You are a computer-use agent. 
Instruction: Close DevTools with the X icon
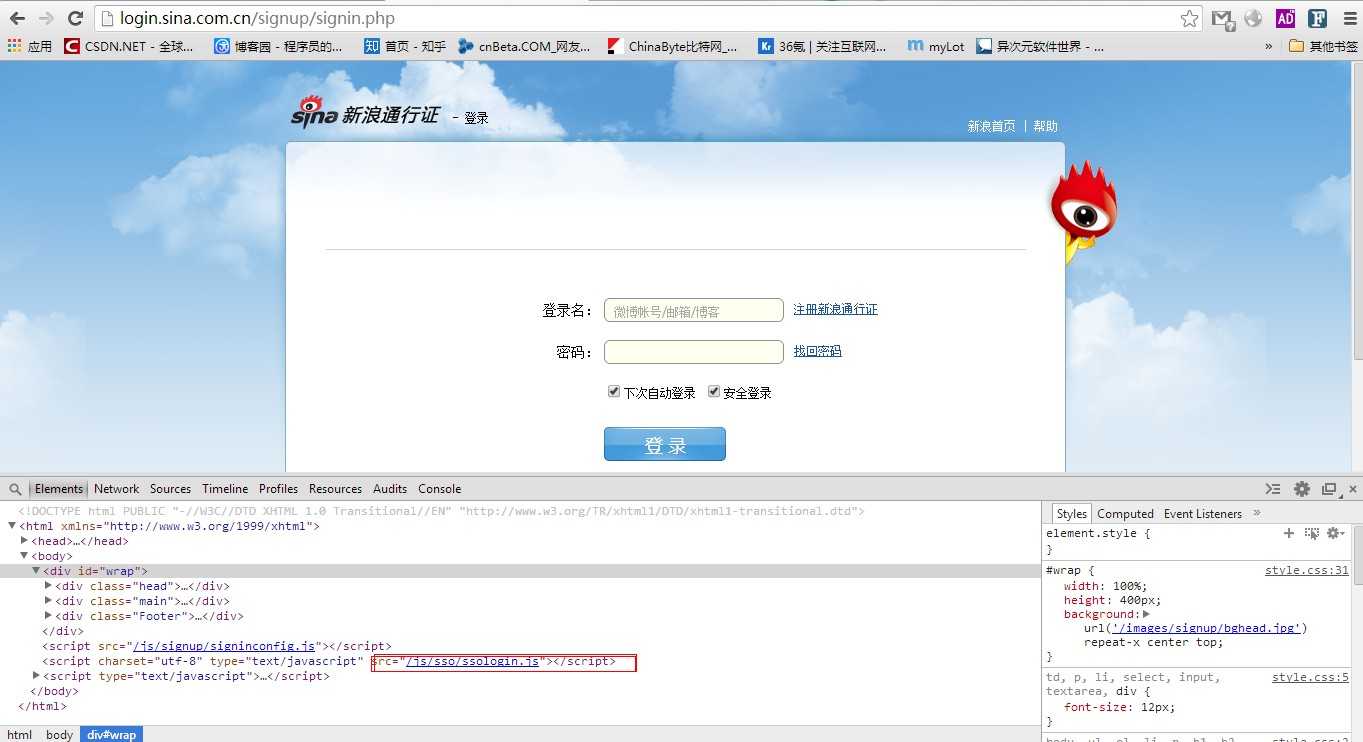[1352, 489]
